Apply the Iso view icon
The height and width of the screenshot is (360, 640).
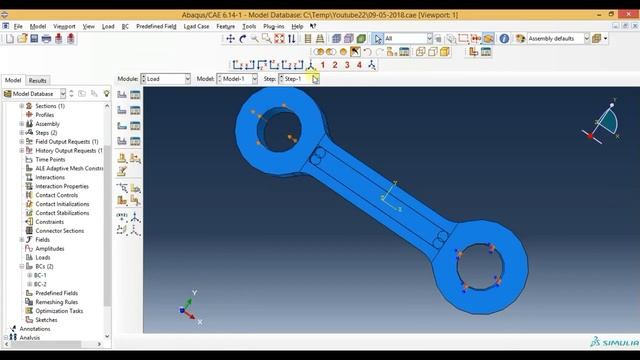pos(311,65)
